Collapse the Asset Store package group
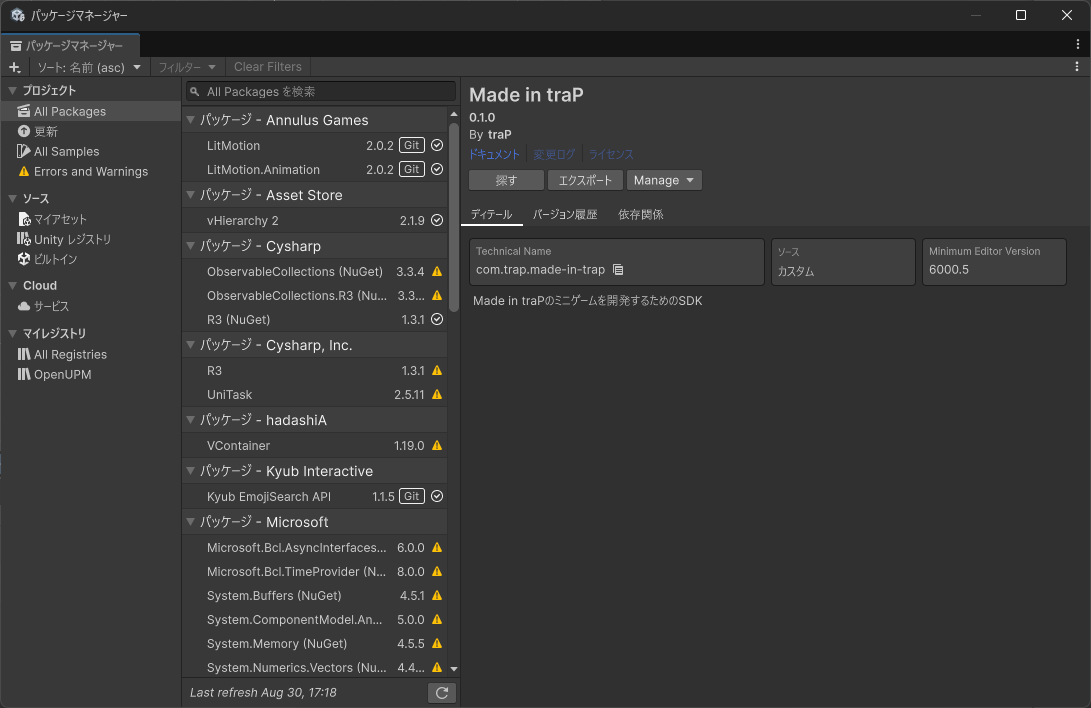Screen dimensions: 1091x708 click(191, 195)
